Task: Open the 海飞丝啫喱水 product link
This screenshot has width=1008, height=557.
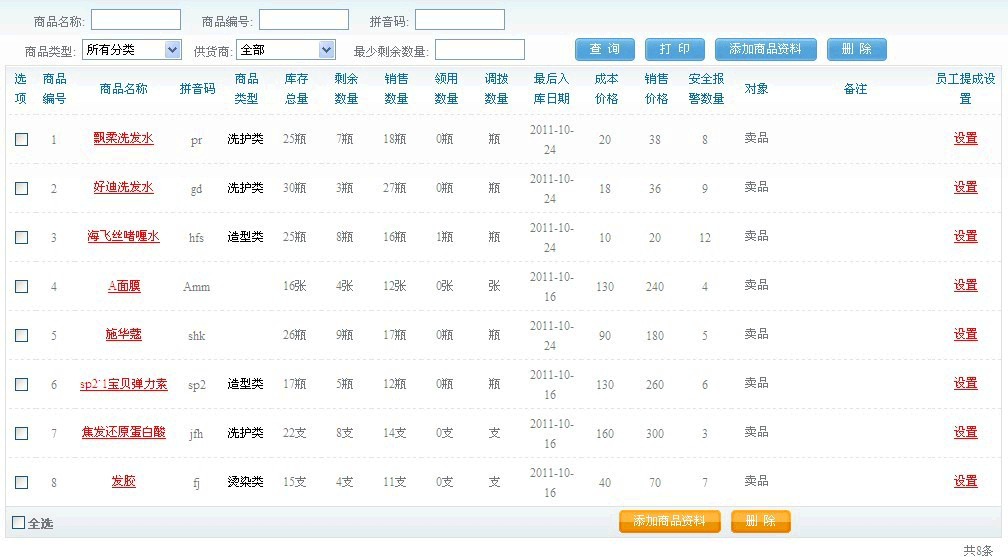Action: (124, 237)
